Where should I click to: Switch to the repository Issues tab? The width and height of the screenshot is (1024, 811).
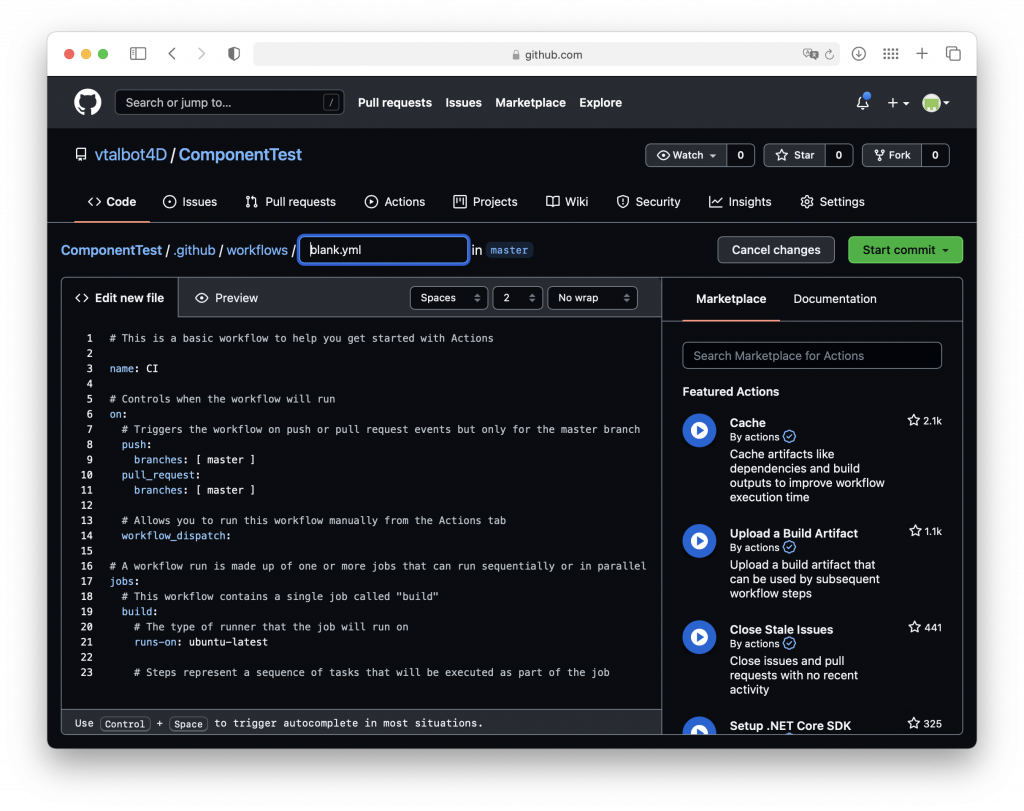[x=189, y=202]
